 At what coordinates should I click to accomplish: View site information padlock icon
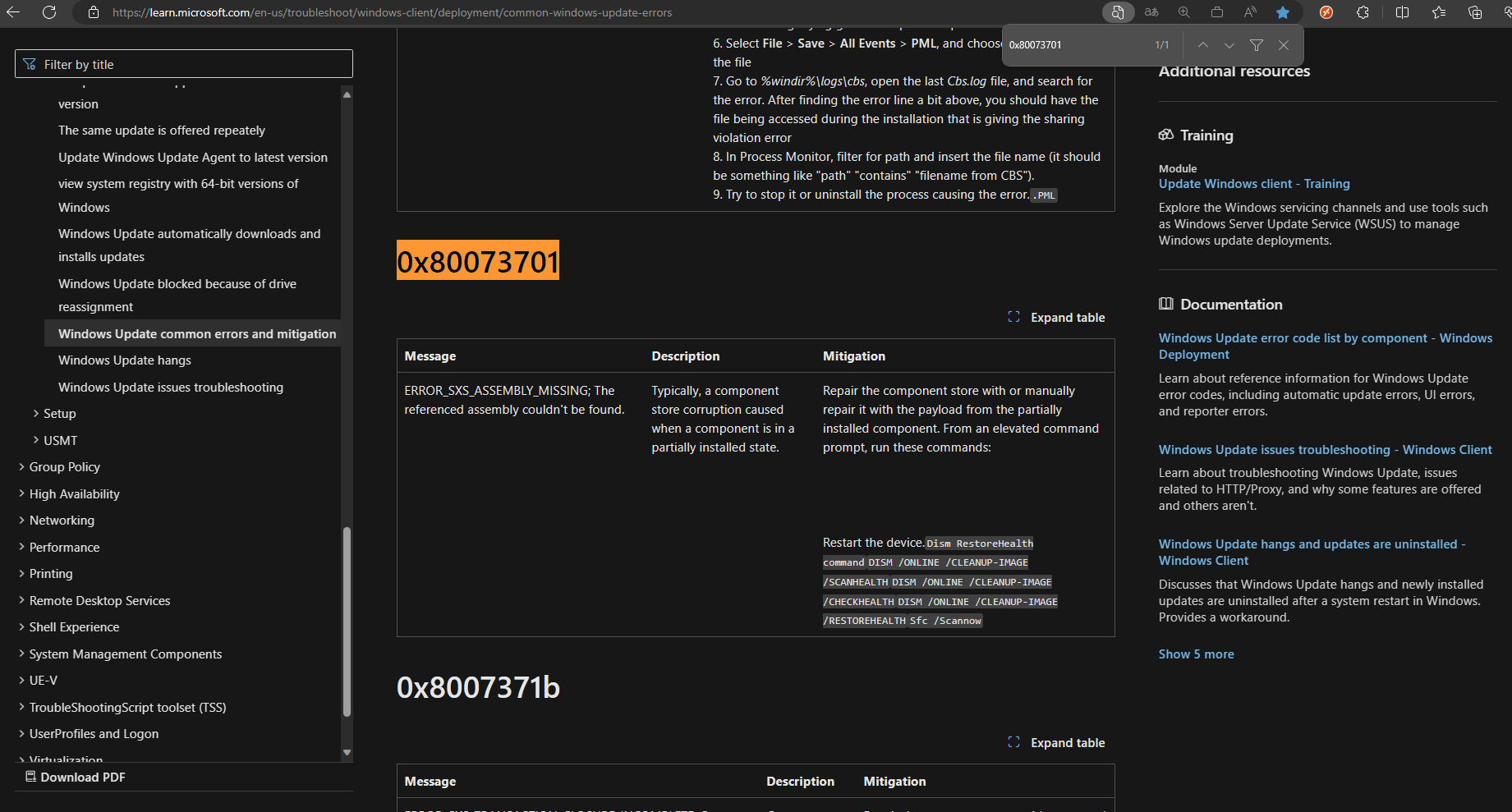[x=94, y=12]
